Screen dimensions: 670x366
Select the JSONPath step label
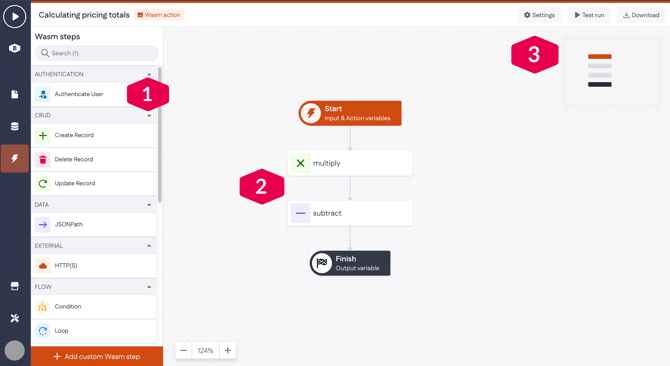point(68,224)
